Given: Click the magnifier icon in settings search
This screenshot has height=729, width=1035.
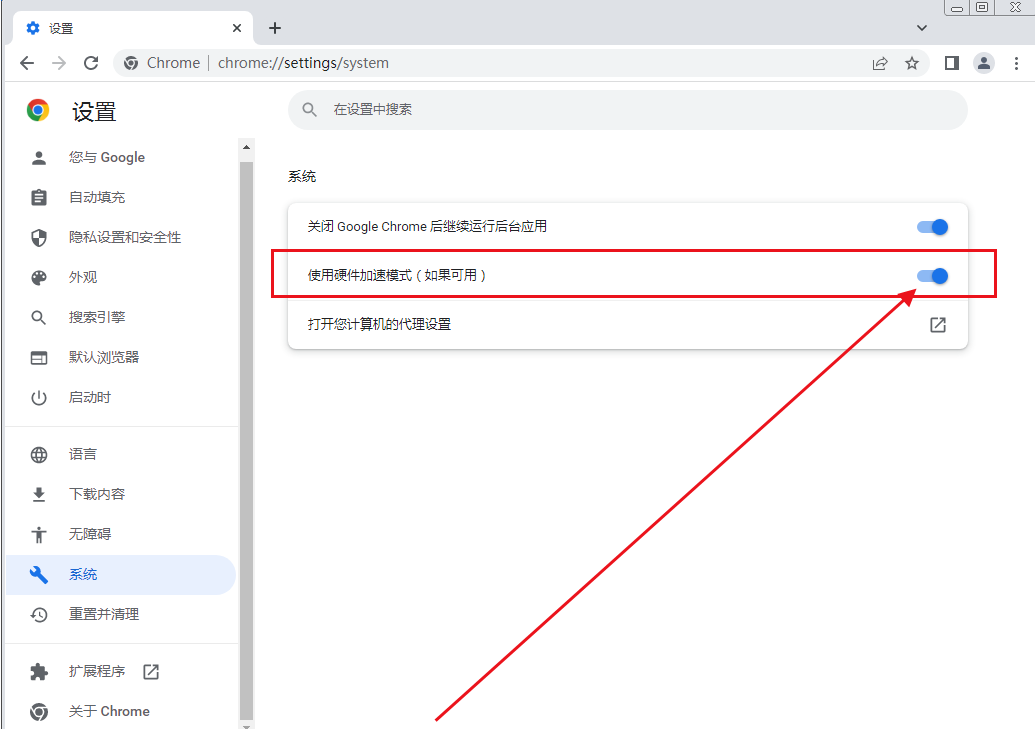Looking at the screenshot, I should (310, 110).
